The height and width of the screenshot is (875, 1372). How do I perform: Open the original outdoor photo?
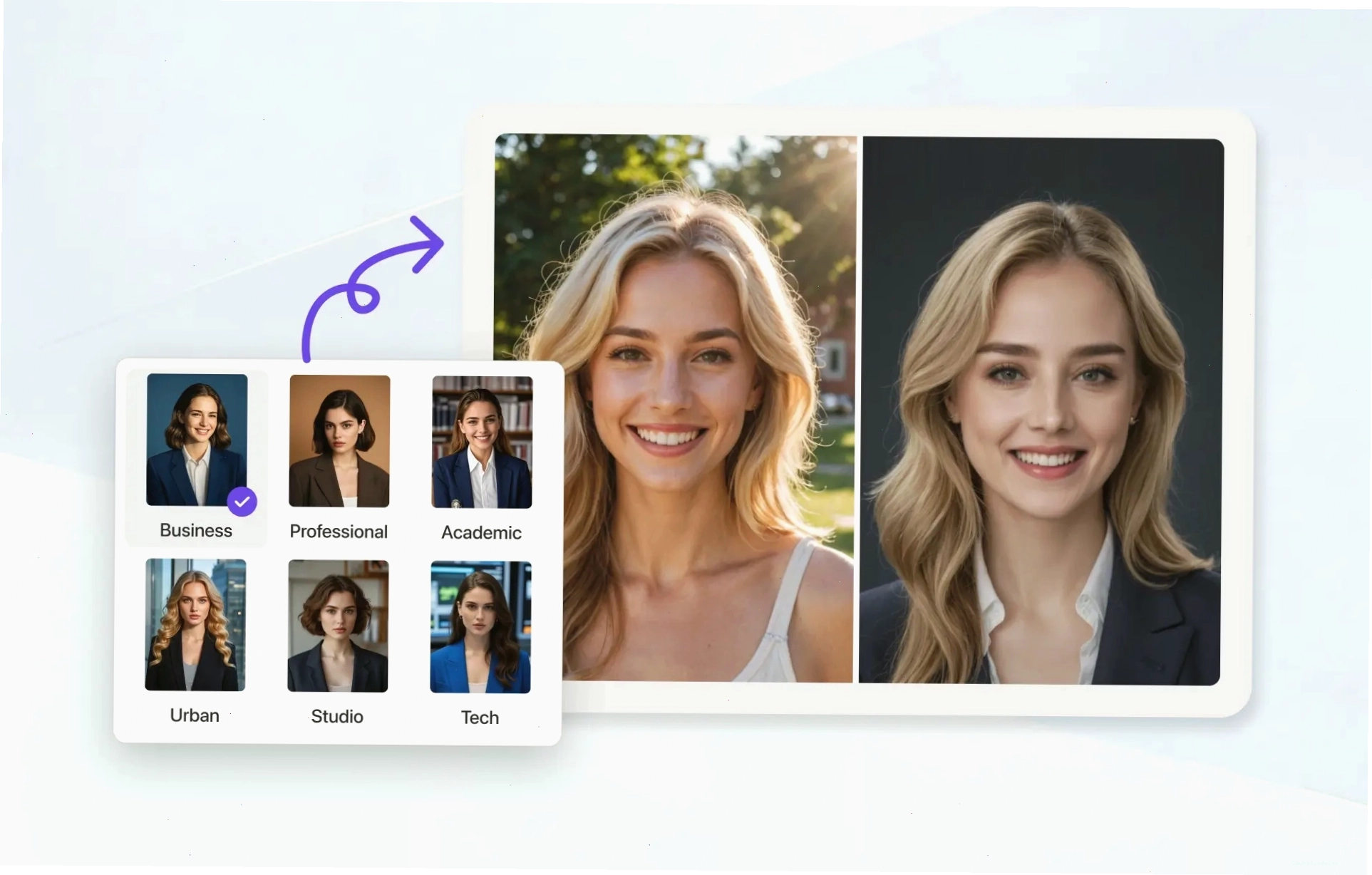[674, 408]
